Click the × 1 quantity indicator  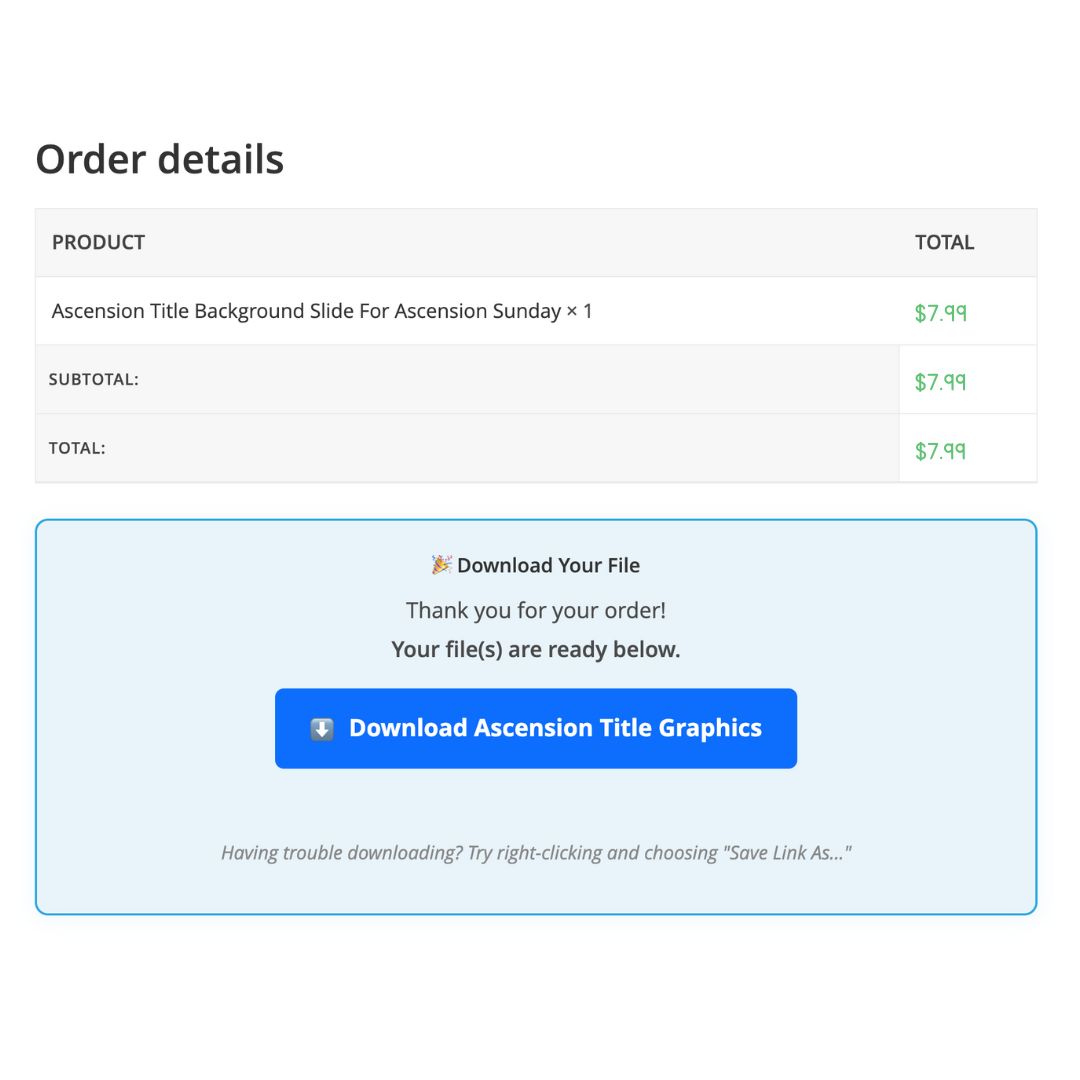[579, 311]
